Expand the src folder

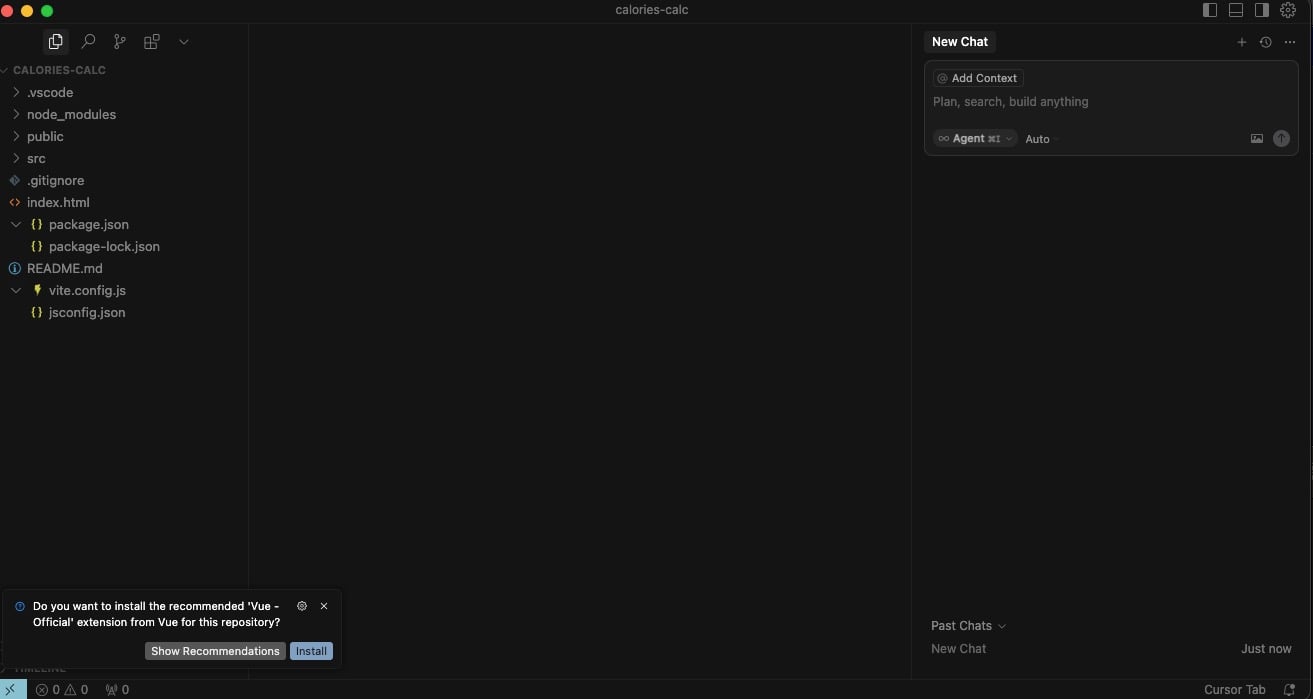coord(36,158)
